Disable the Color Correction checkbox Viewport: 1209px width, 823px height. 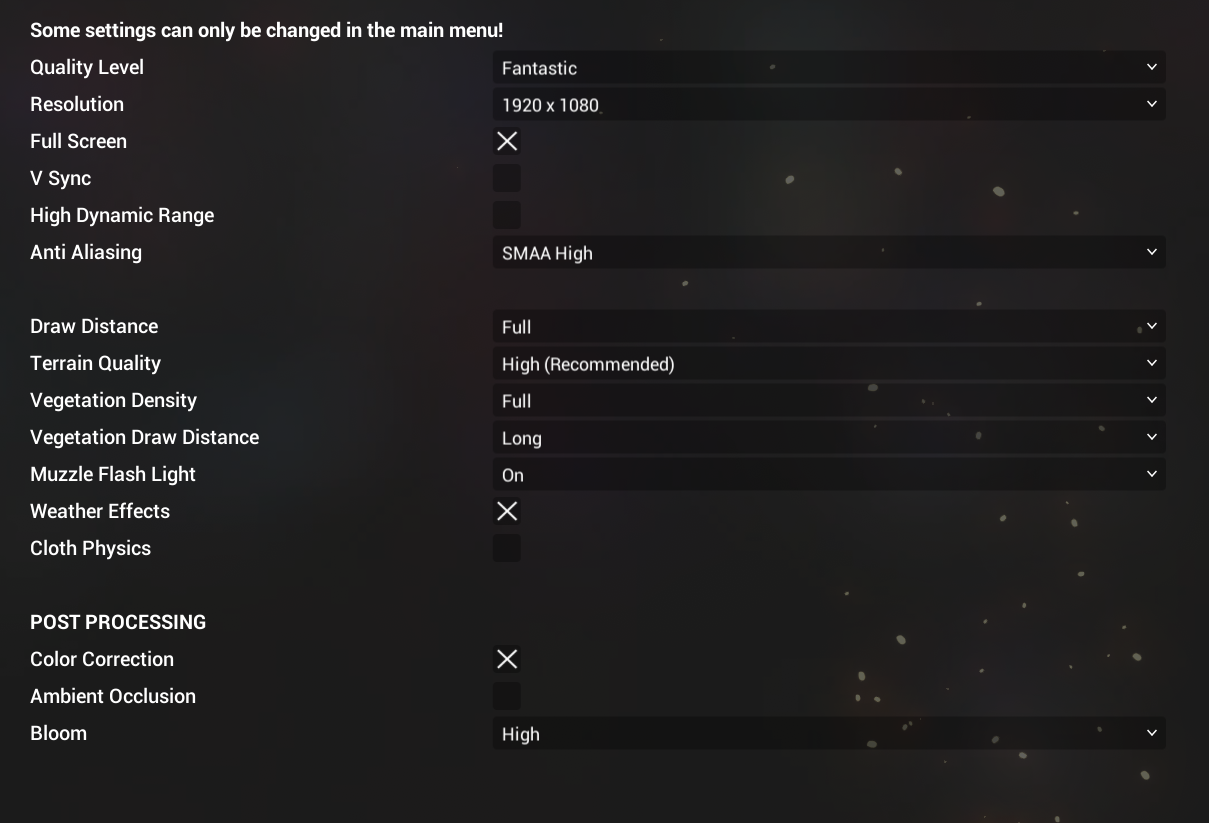pyautogui.click(x=507, y=660)
